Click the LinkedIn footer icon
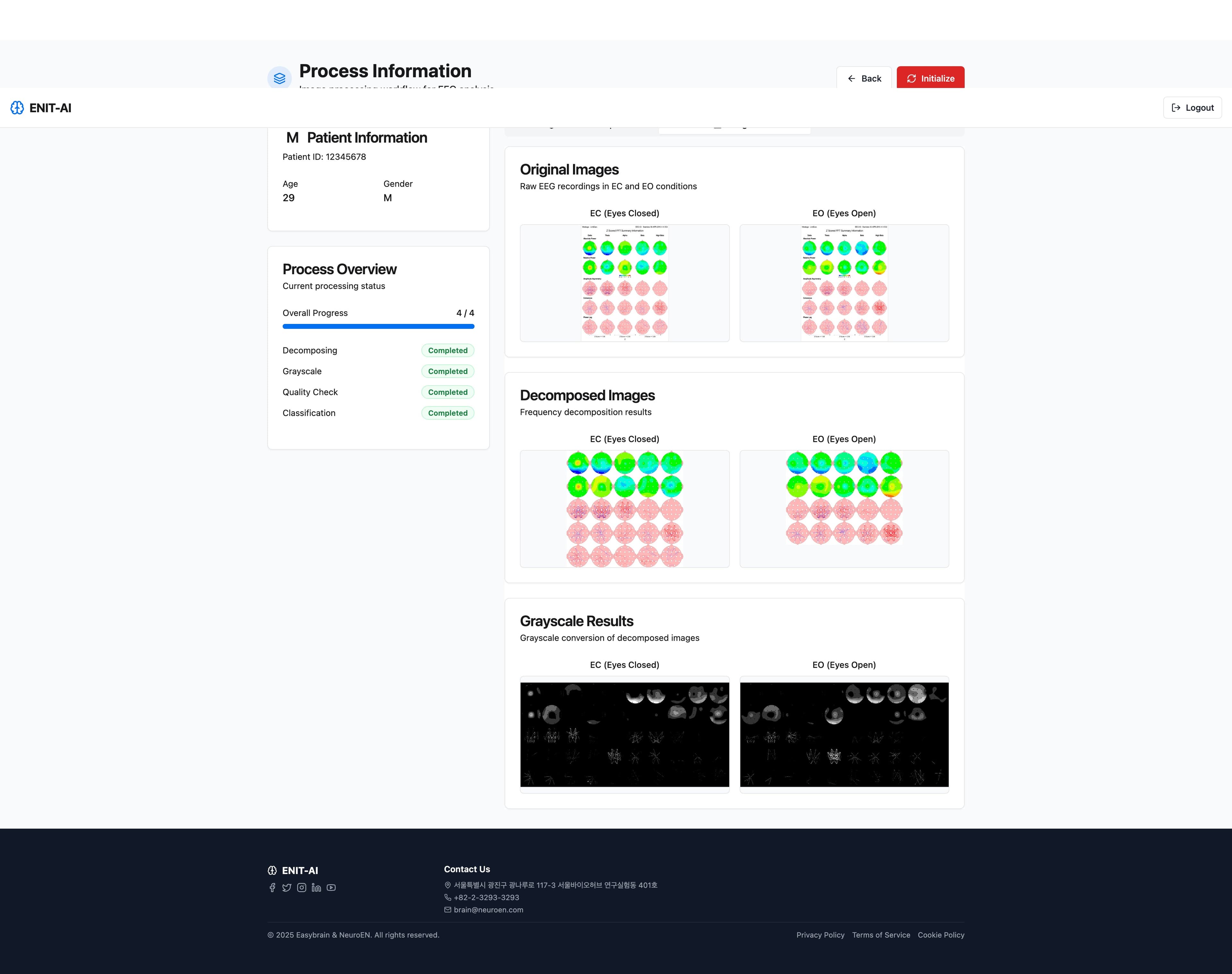This screenshot has width=1232, height=974. [317, 887]
